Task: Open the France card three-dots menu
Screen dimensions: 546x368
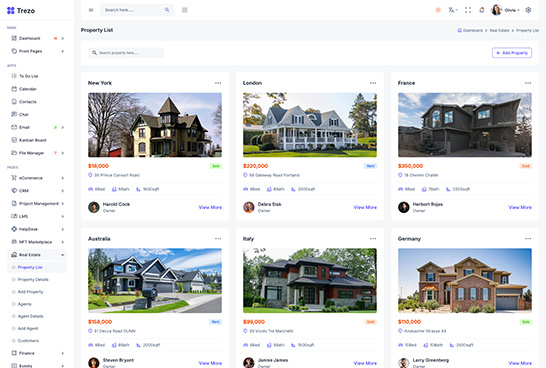Action: click(x=528, y=83)
